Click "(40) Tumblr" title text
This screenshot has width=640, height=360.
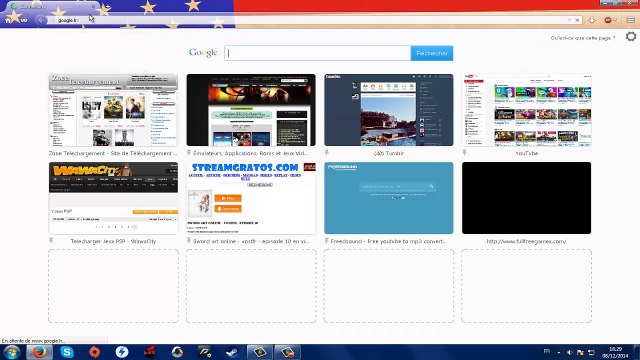(389, 153)
